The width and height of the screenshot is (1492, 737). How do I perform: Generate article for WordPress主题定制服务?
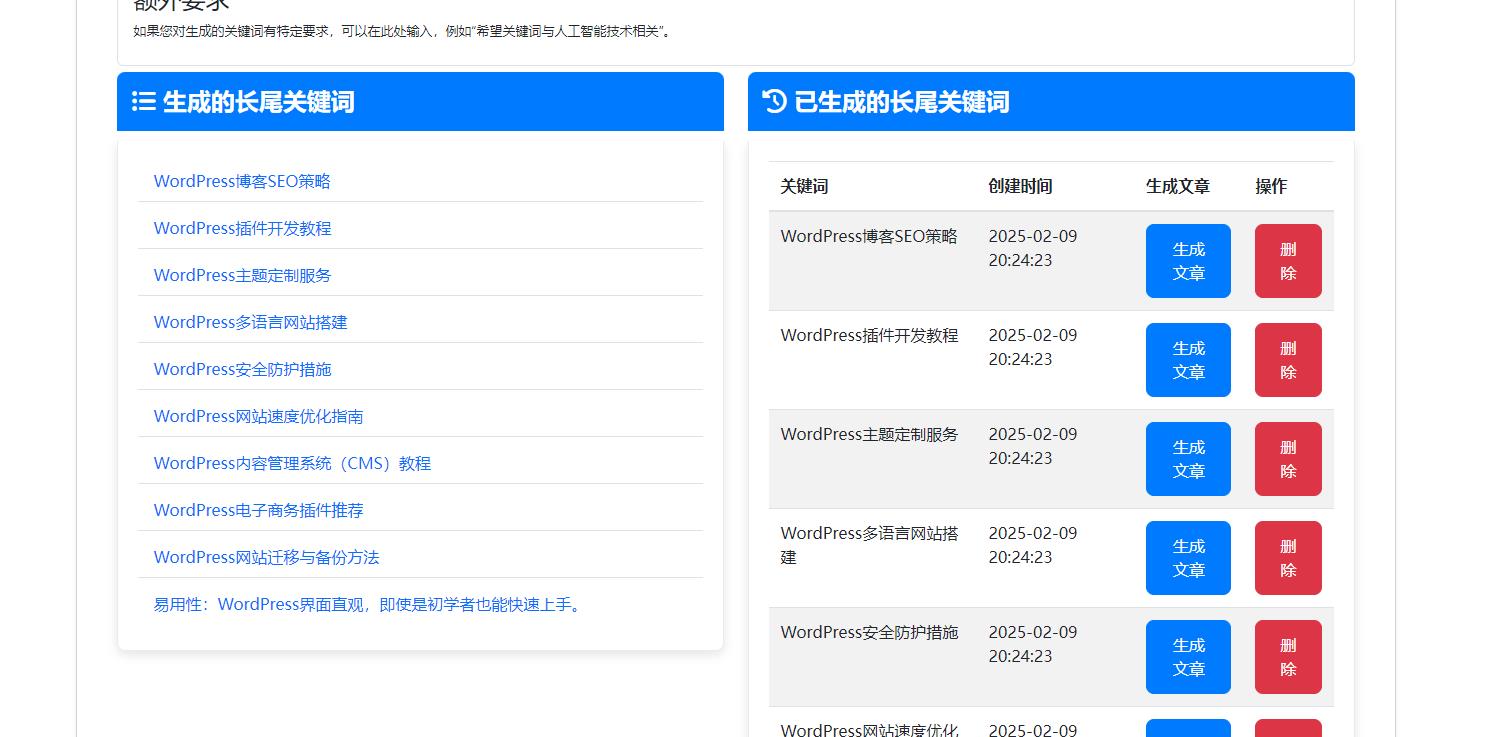point(1187,459)
